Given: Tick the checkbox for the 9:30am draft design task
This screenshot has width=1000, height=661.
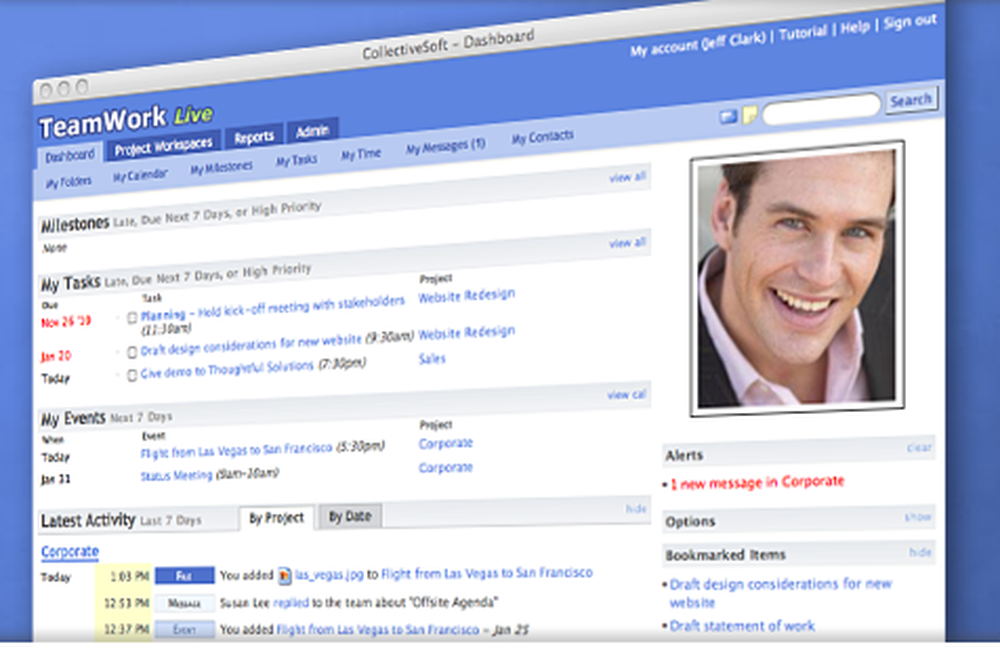Looking at the screenshot, I should click(132, 352).
